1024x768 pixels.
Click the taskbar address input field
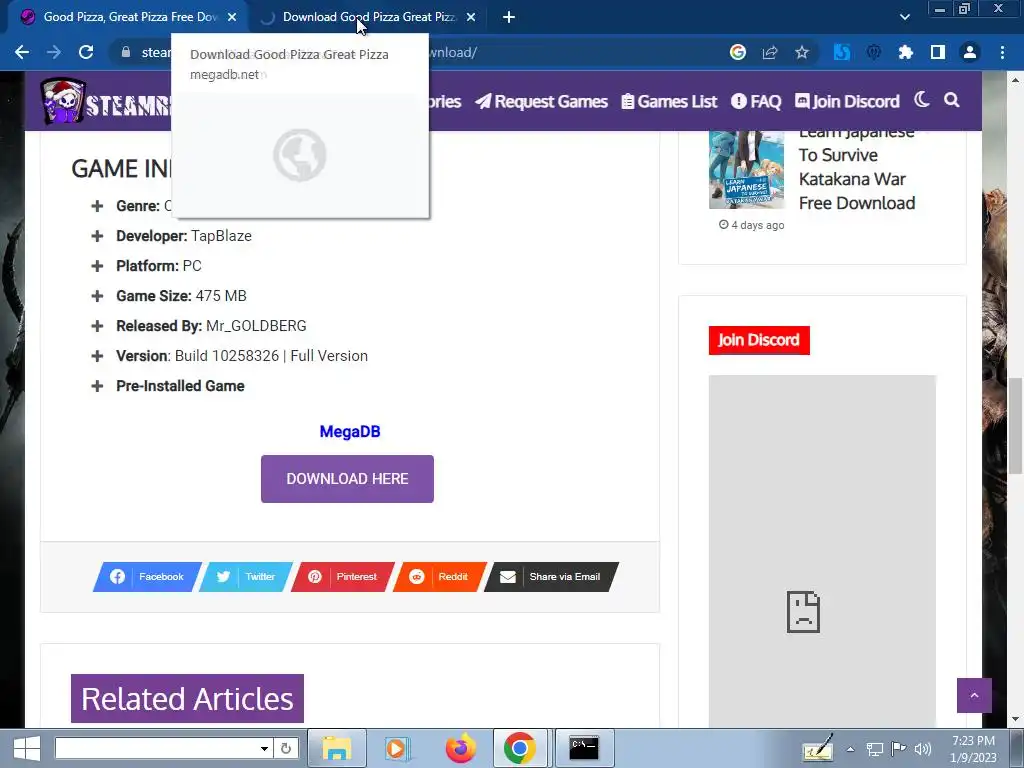[x=157, y=748]
